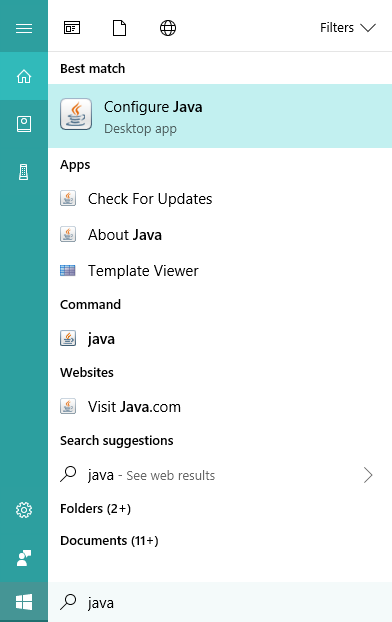Image resolution: width=392 pixels, height=622 pixels.
Task: Open Configure Java best match
Action: tap(220, 116)
